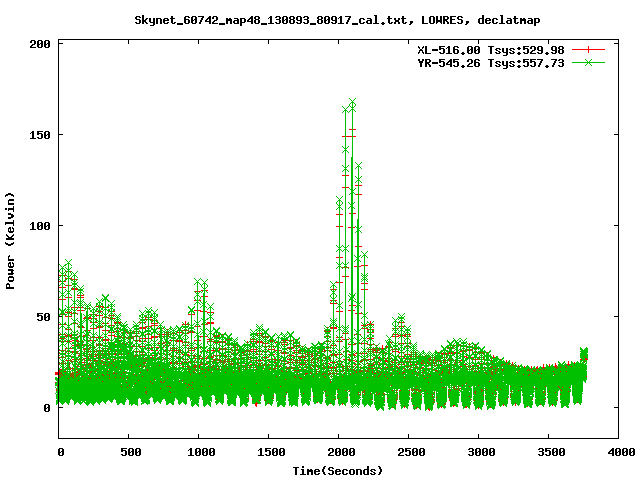Click the 500 x-axis tick label
This screenshot has width=640, height=480.
pyautogui.click(x=131, y=452)
